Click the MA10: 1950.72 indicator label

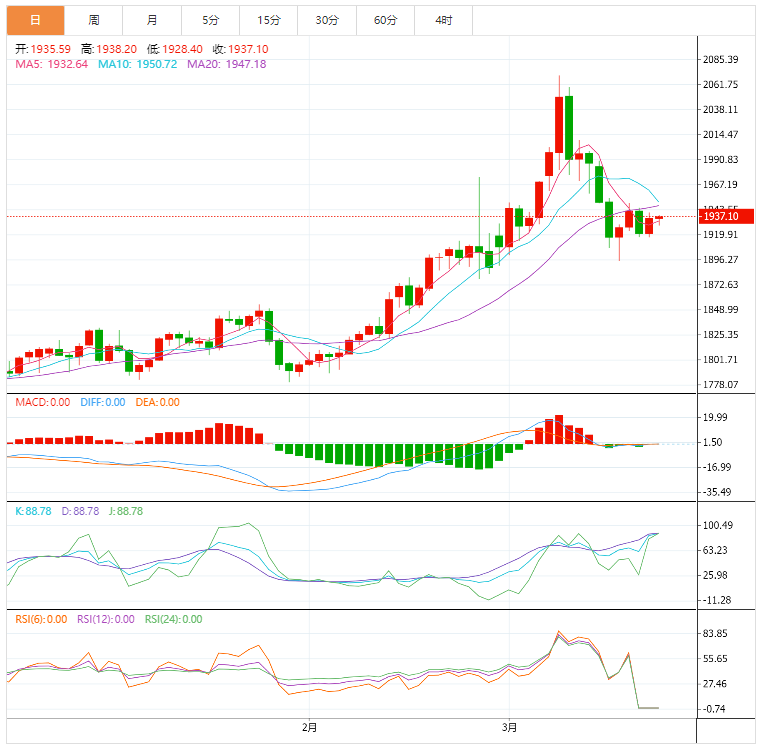138,64
